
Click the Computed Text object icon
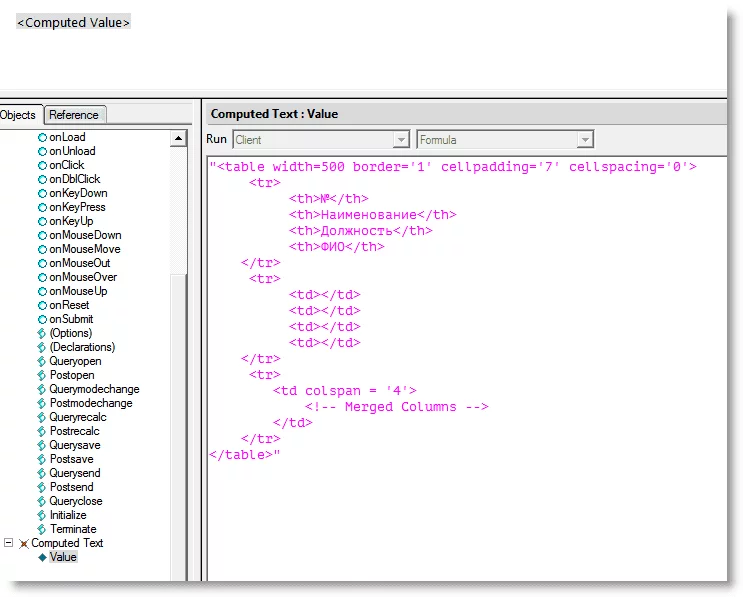[x=24, y=543]
